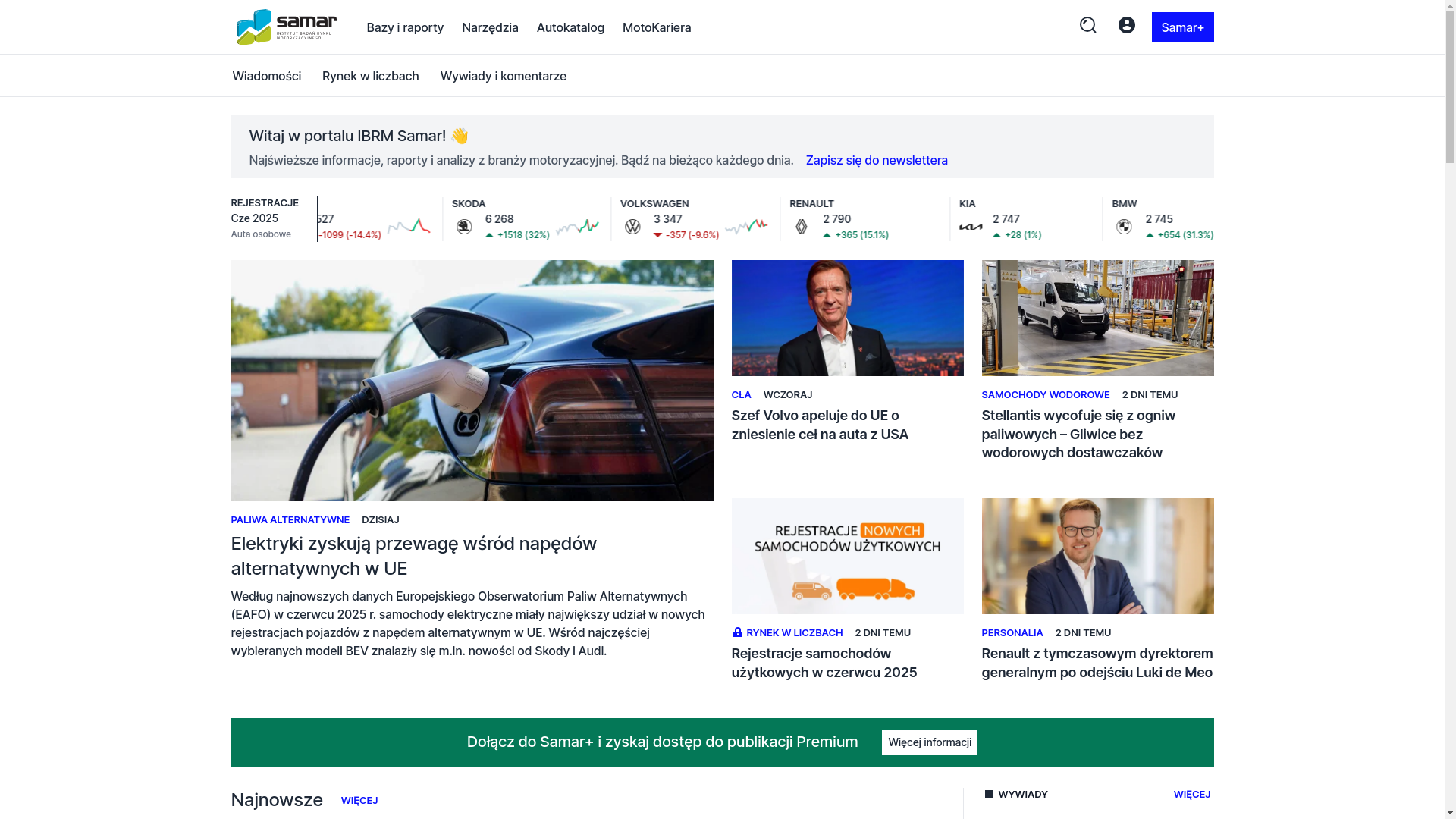1456x819 pixels.
Task: Open Narzędzia menu
Action: click(x=490, y=27)
